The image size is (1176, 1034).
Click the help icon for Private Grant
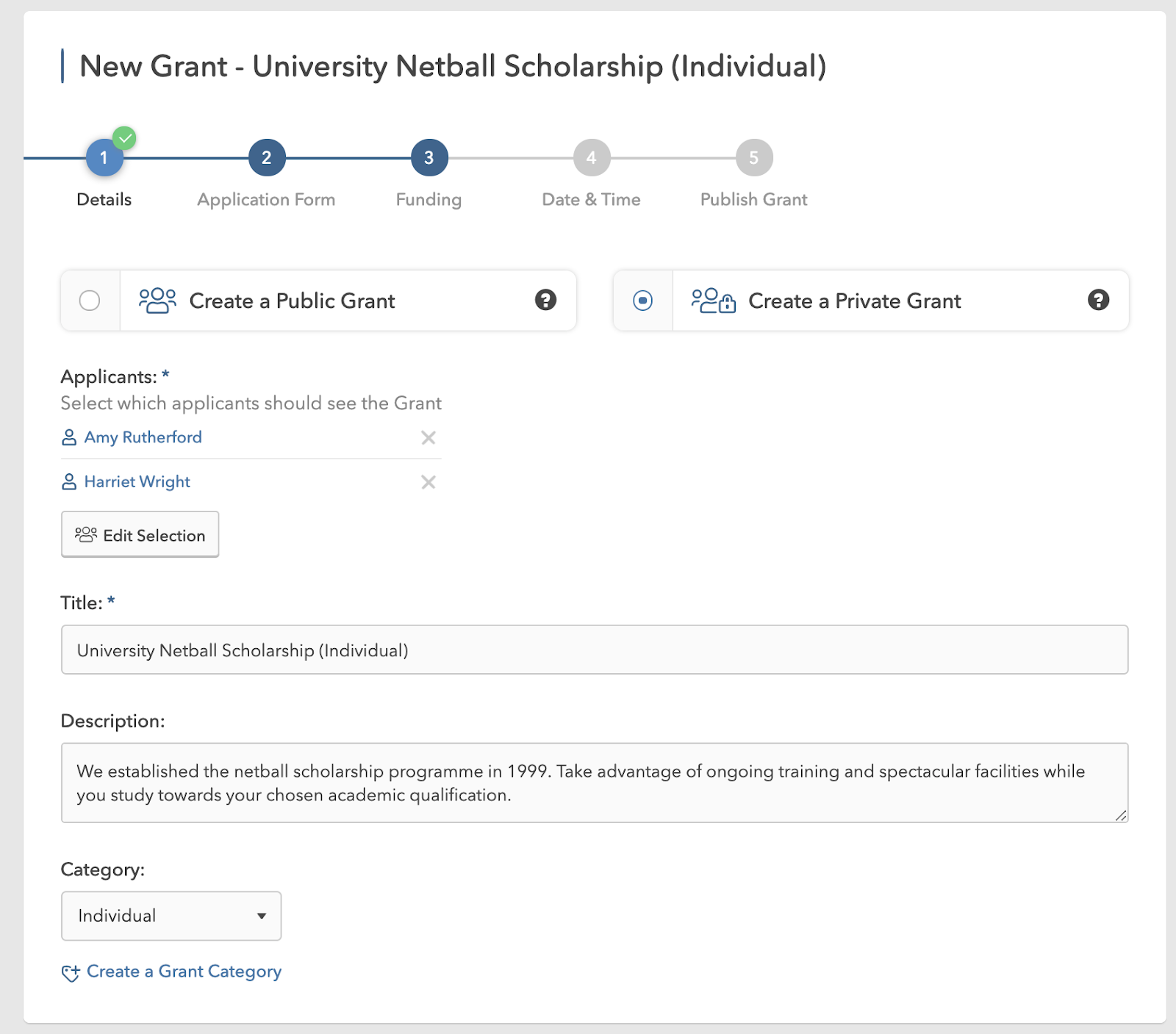pos(1098,300)
